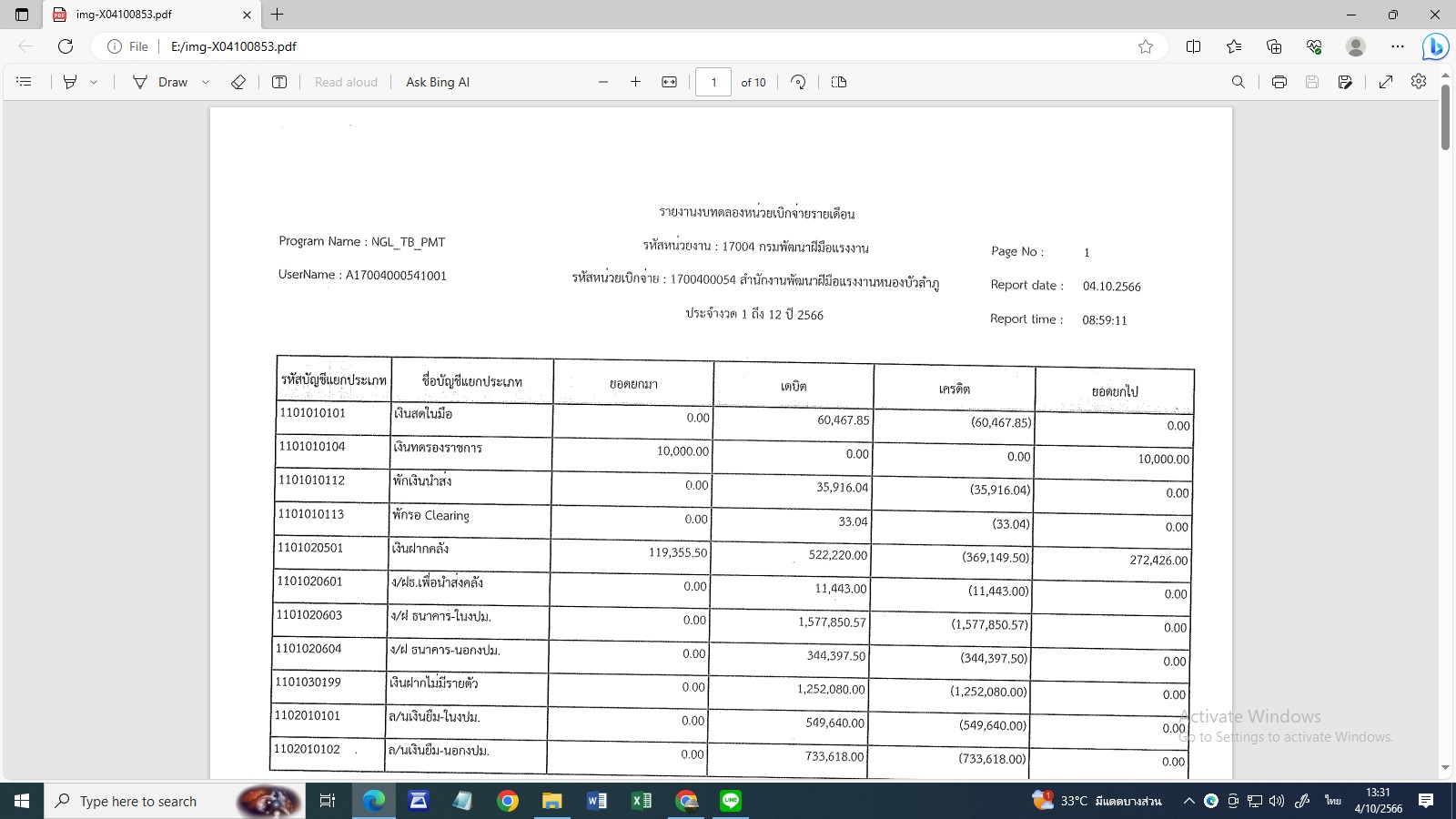Expand the Draw options dropdown arrow
1456x819 pixels.
coord(206,82)
